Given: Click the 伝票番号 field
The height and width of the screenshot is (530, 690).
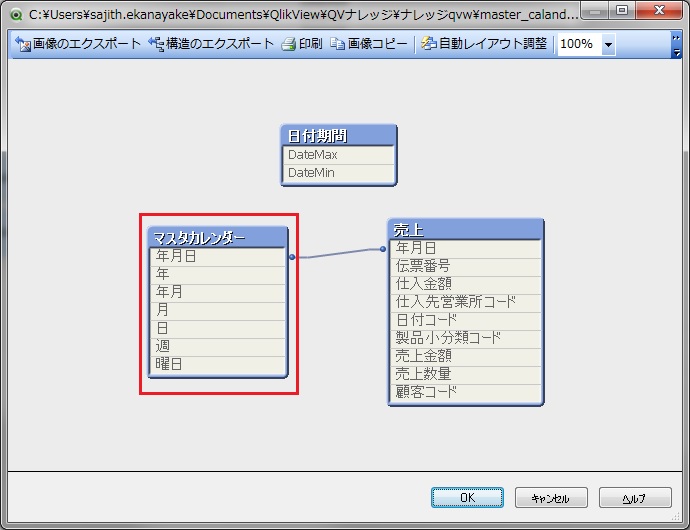Looking at the screenshot, I should [466, 267].
